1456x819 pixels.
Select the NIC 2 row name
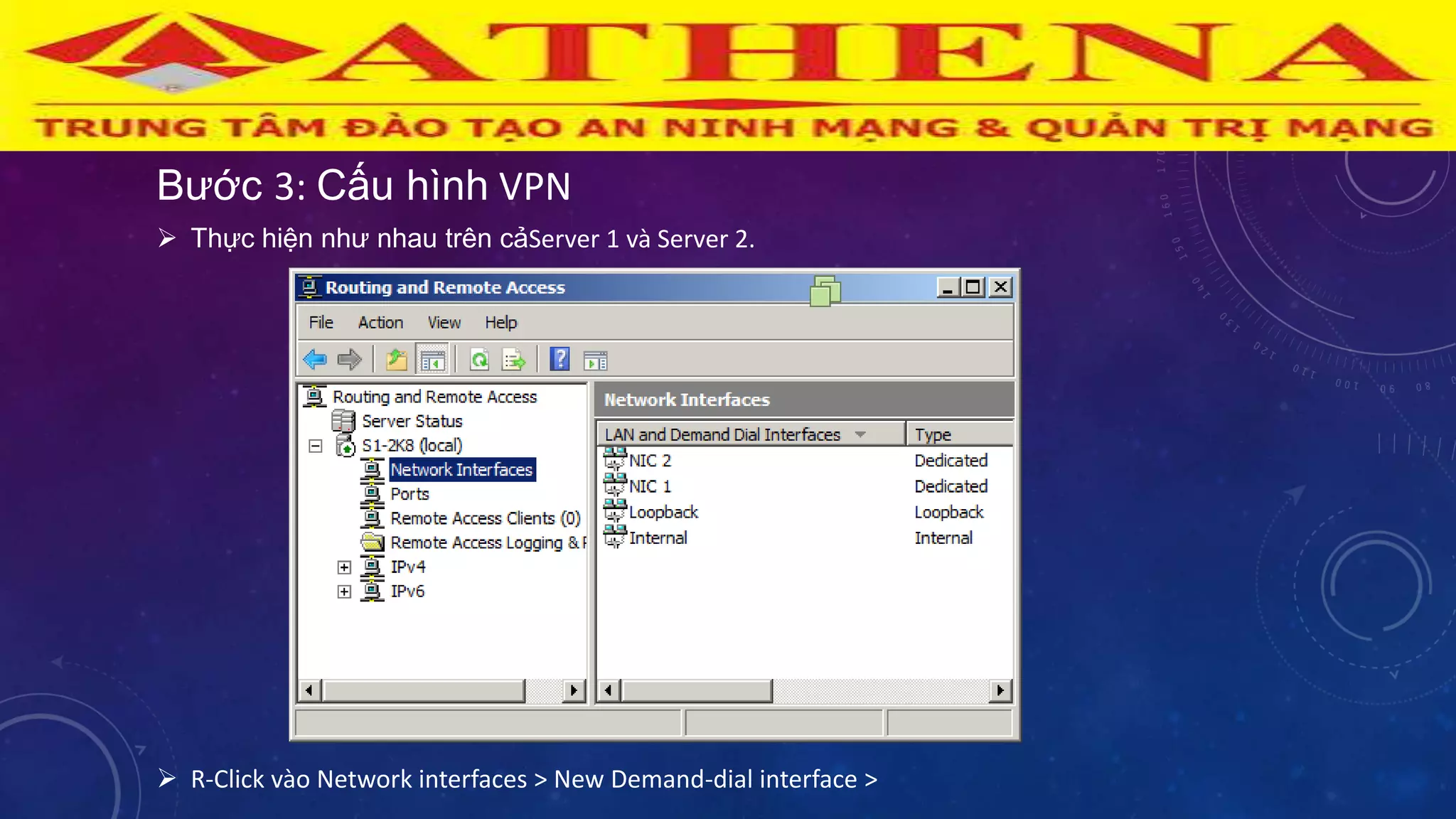pyautogui.click(x=651, y=461)
